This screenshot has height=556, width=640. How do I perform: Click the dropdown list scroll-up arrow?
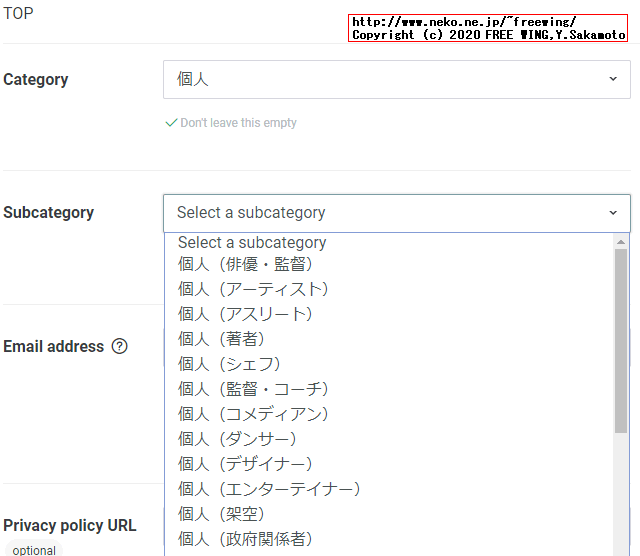tap(621, 242)
